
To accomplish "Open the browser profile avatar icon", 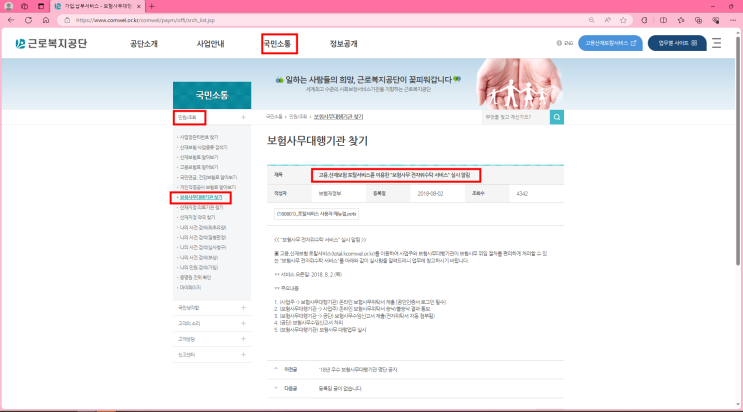I will coord(9,7).
